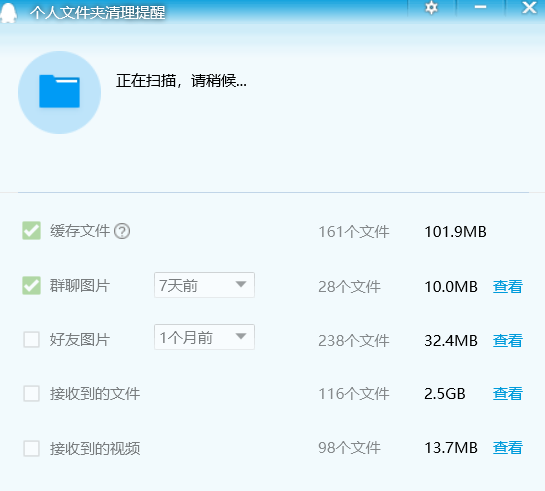Click the 2.5GB size value
The width and height of the screenshot is (545, 491).
click(445, 394)
